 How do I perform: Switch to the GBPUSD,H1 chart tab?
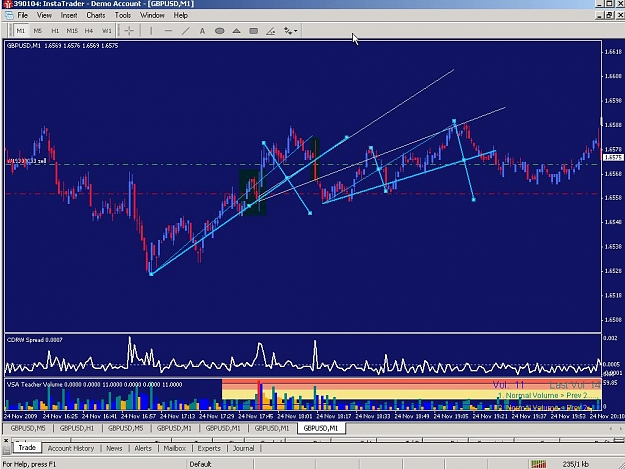point(77,428)
